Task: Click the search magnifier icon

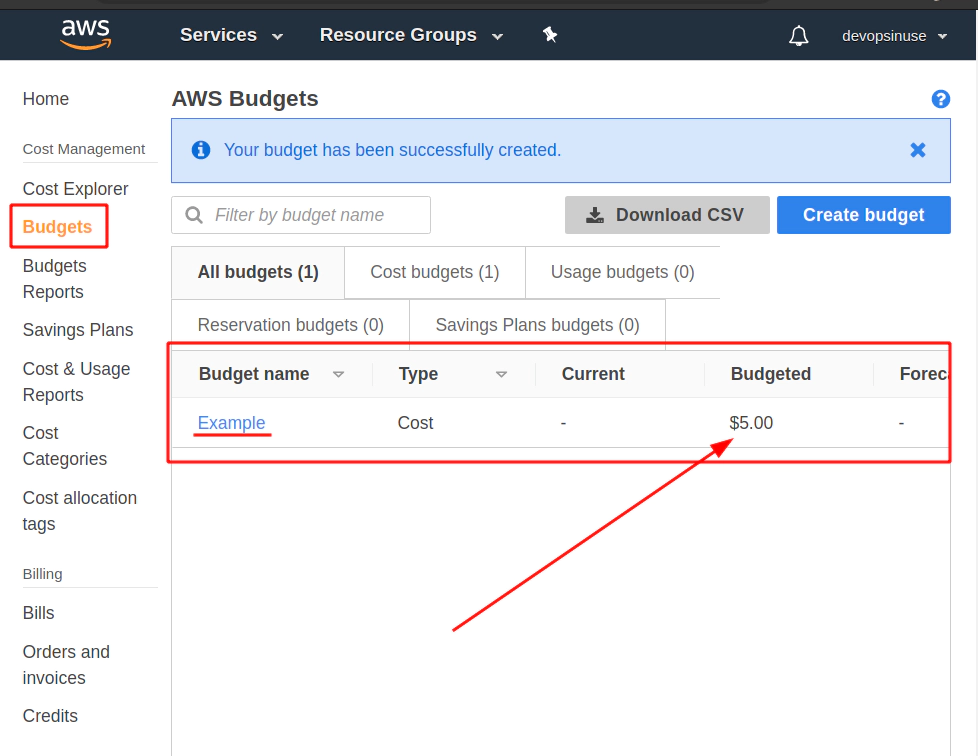Action: coord(194,215)
